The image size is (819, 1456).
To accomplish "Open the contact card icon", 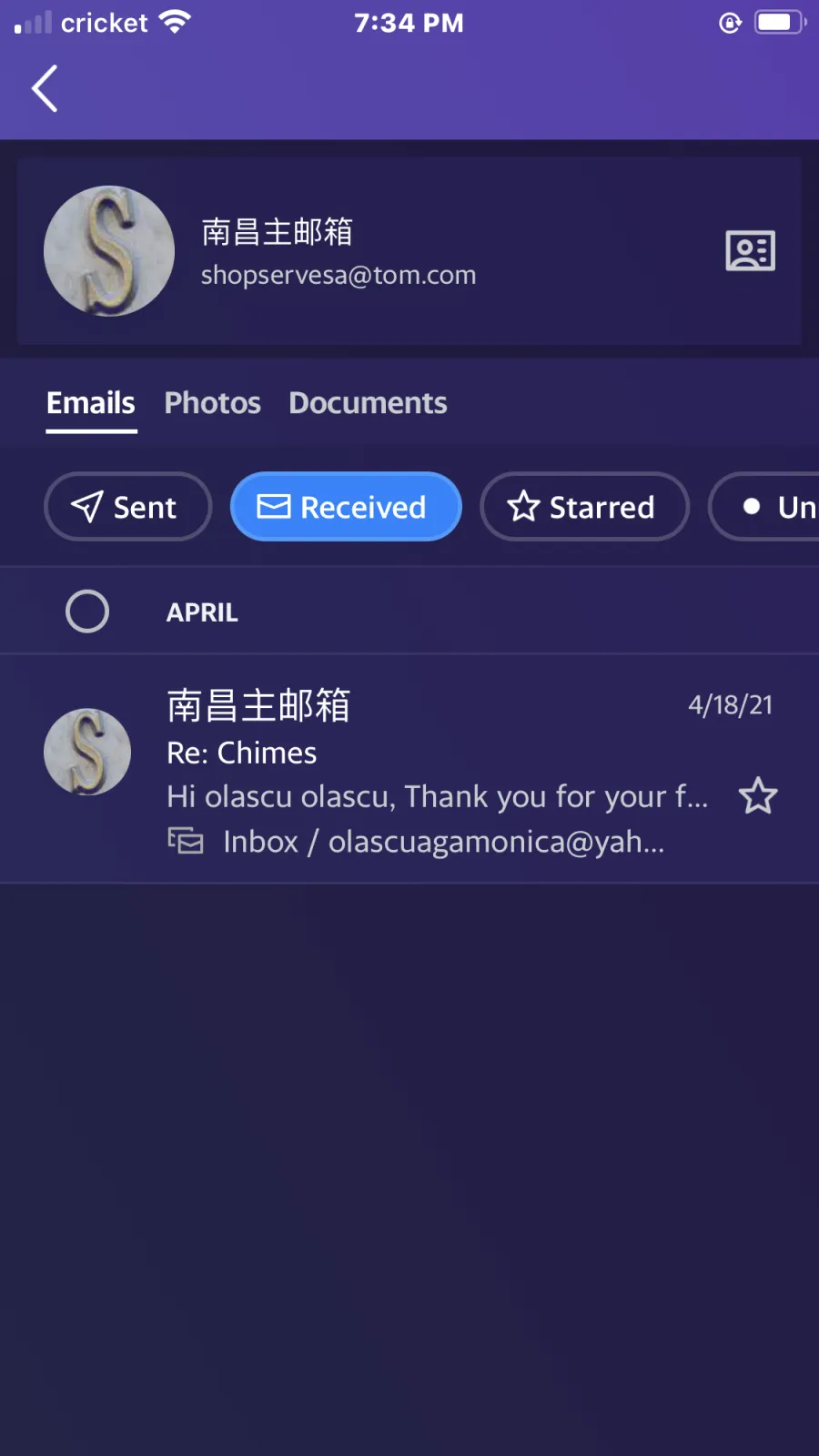I will 750,250.
